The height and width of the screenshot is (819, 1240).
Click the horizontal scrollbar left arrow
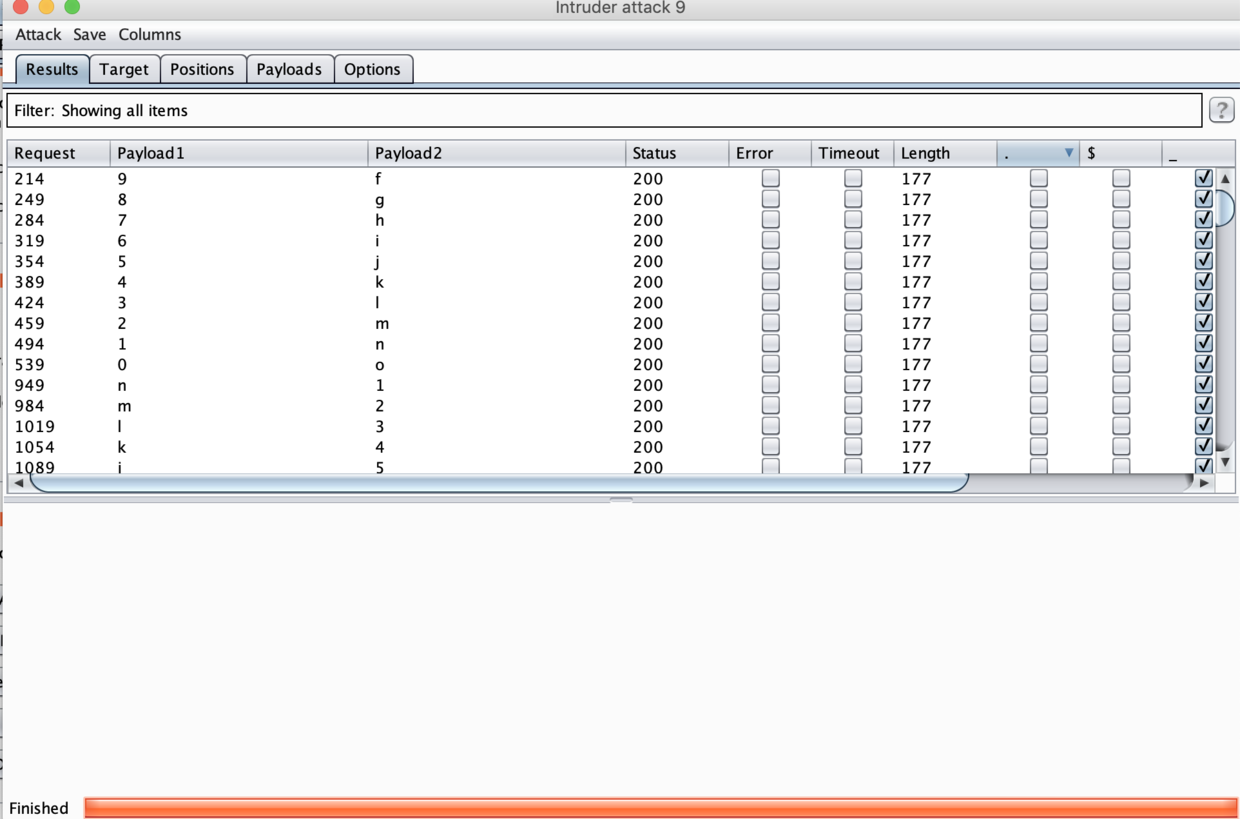point(18,483)
